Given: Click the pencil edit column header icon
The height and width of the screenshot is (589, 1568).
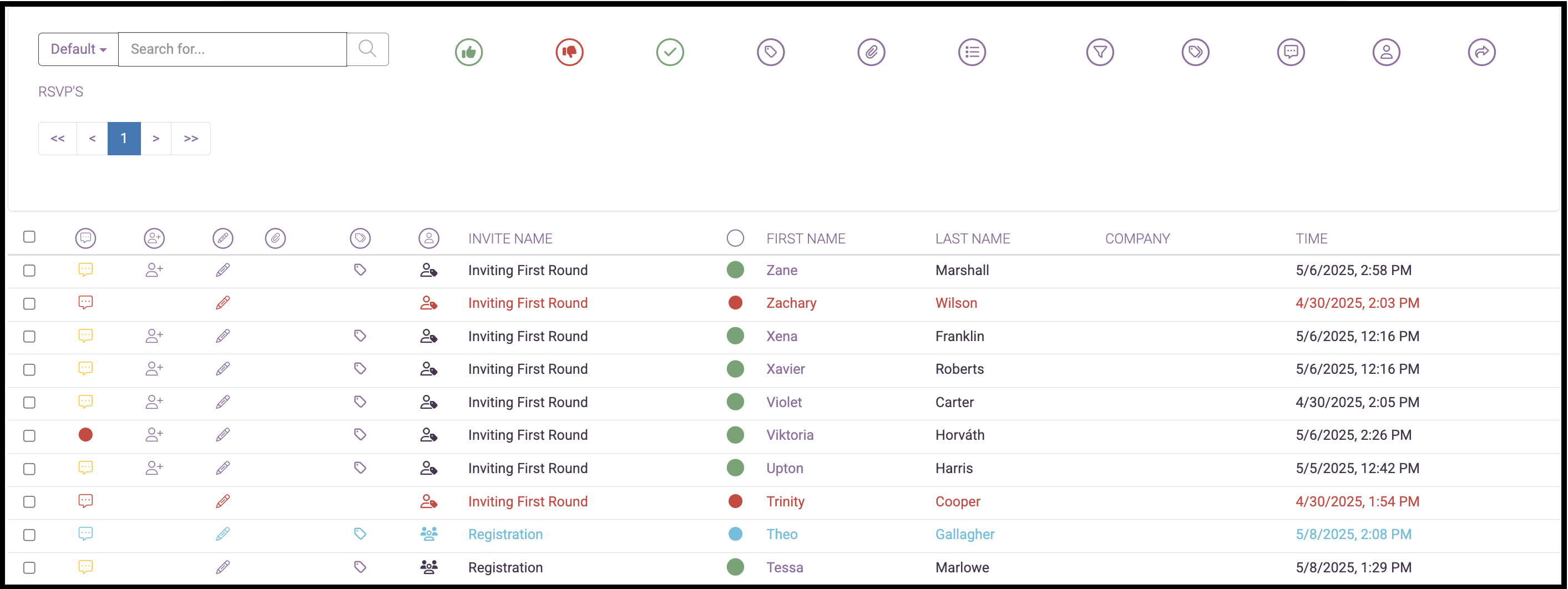Looking at the screenshot, I should pos(223,238).
